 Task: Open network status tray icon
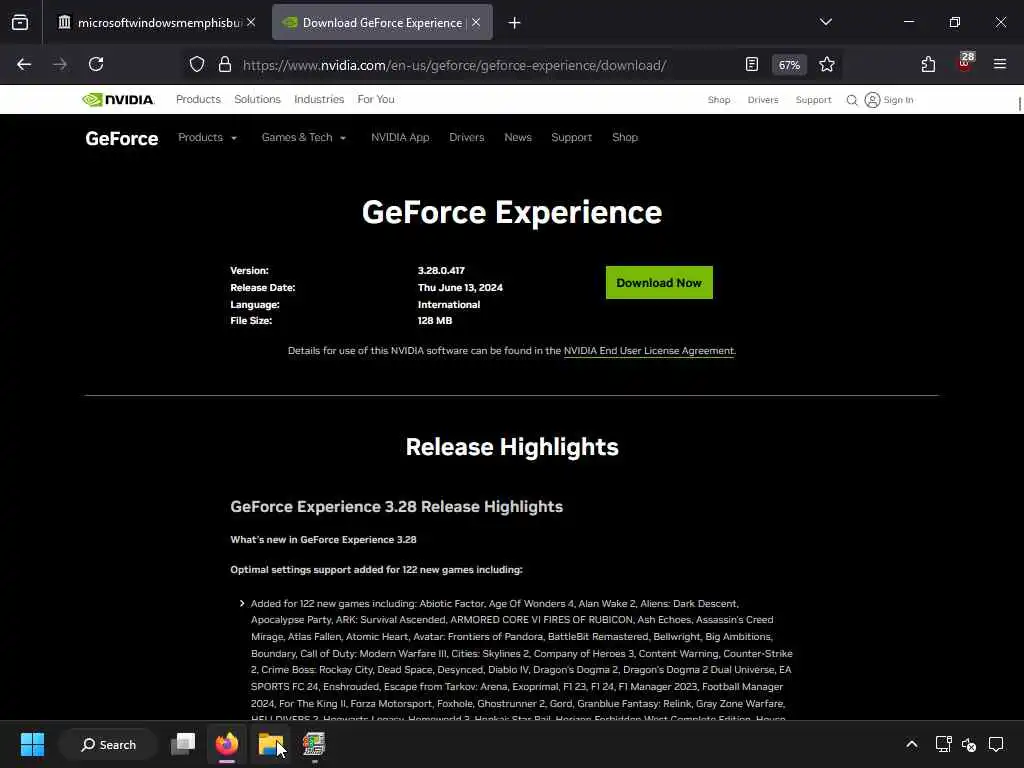tap(943, 744)
